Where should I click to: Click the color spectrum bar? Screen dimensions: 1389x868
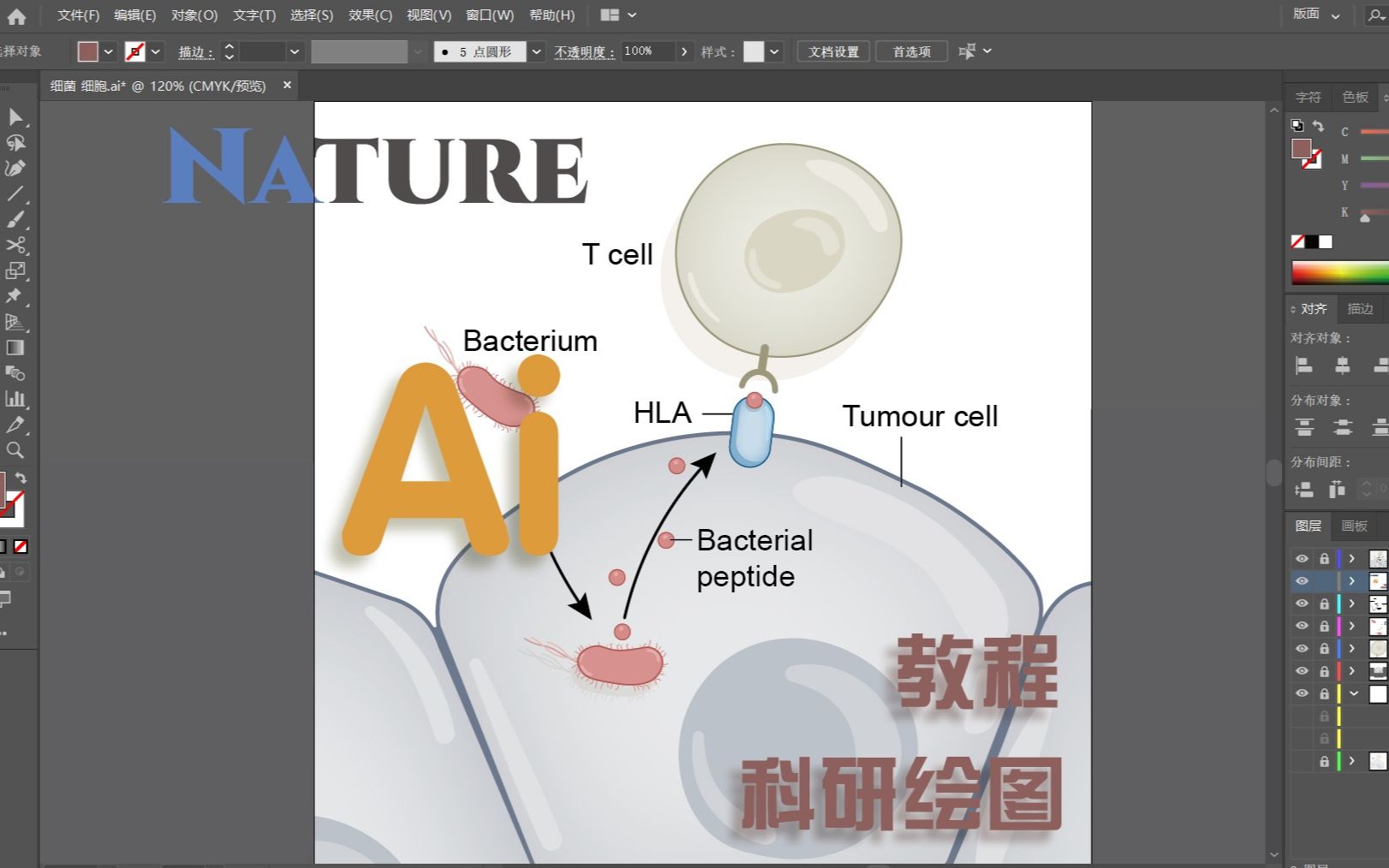[1339, 273]
